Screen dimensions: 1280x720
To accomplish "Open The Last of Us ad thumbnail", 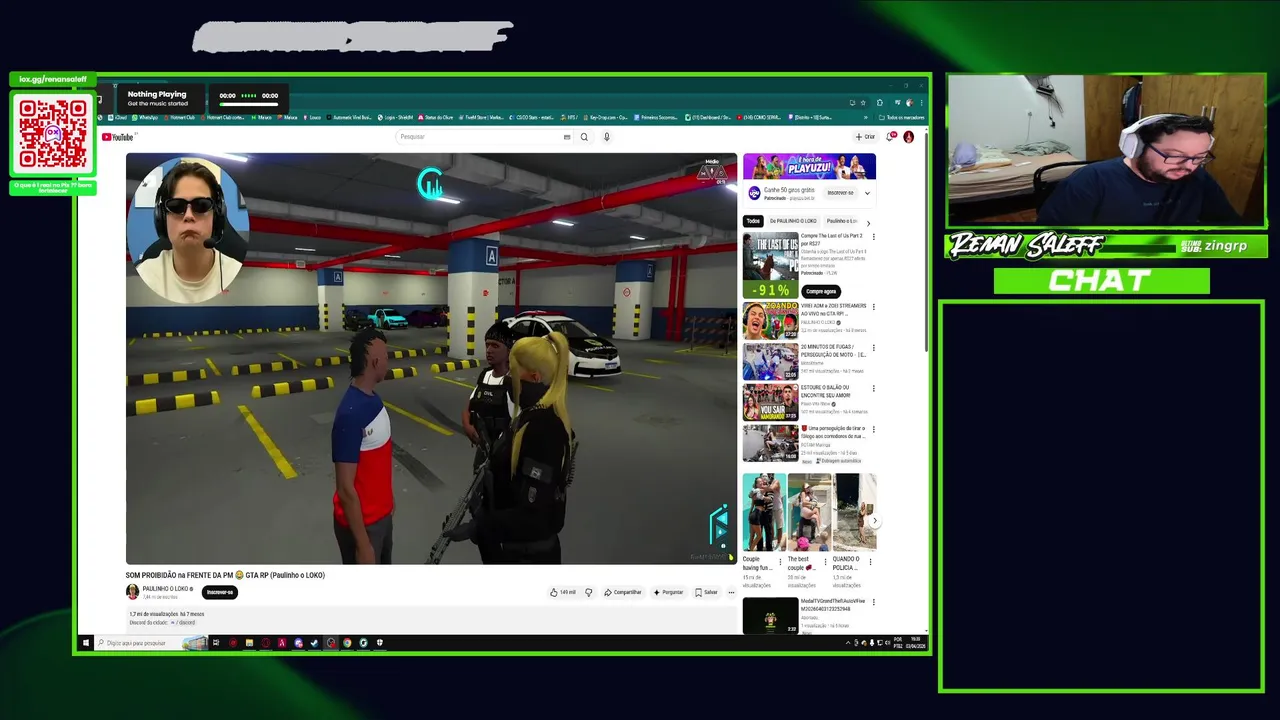I will click(770, 264).
